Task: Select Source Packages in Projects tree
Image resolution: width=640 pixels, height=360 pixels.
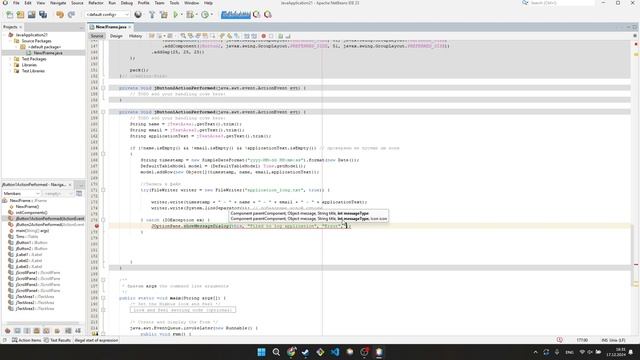Action: 36,41
